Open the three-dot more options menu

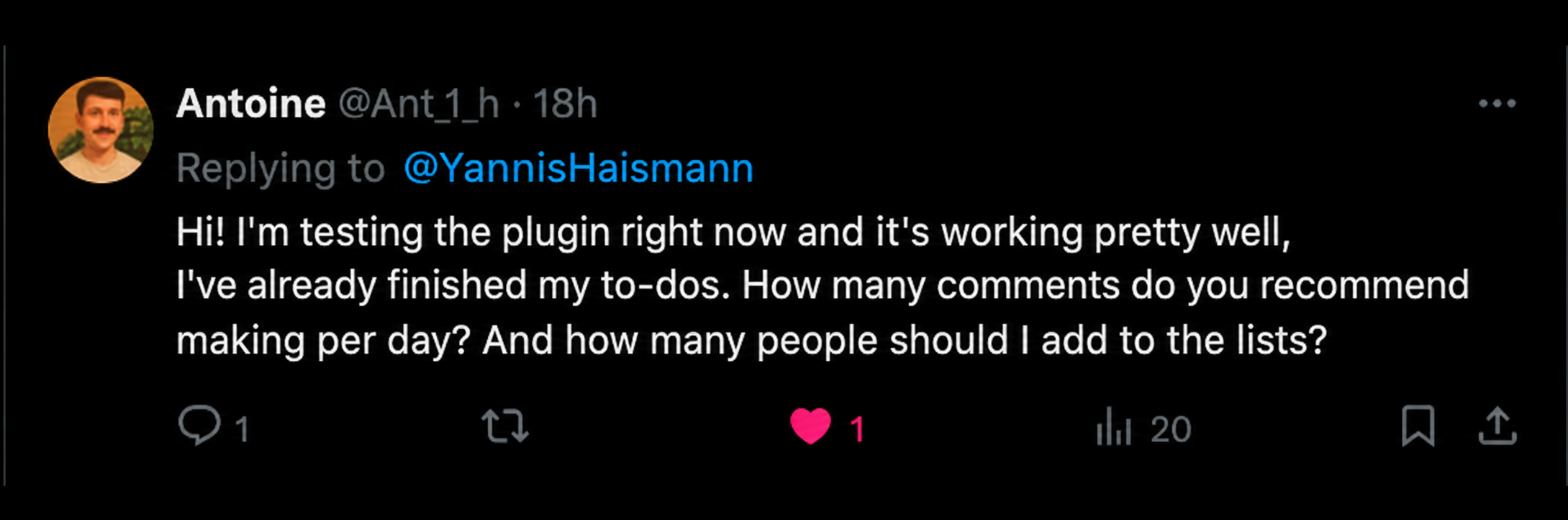point(1497,104)
